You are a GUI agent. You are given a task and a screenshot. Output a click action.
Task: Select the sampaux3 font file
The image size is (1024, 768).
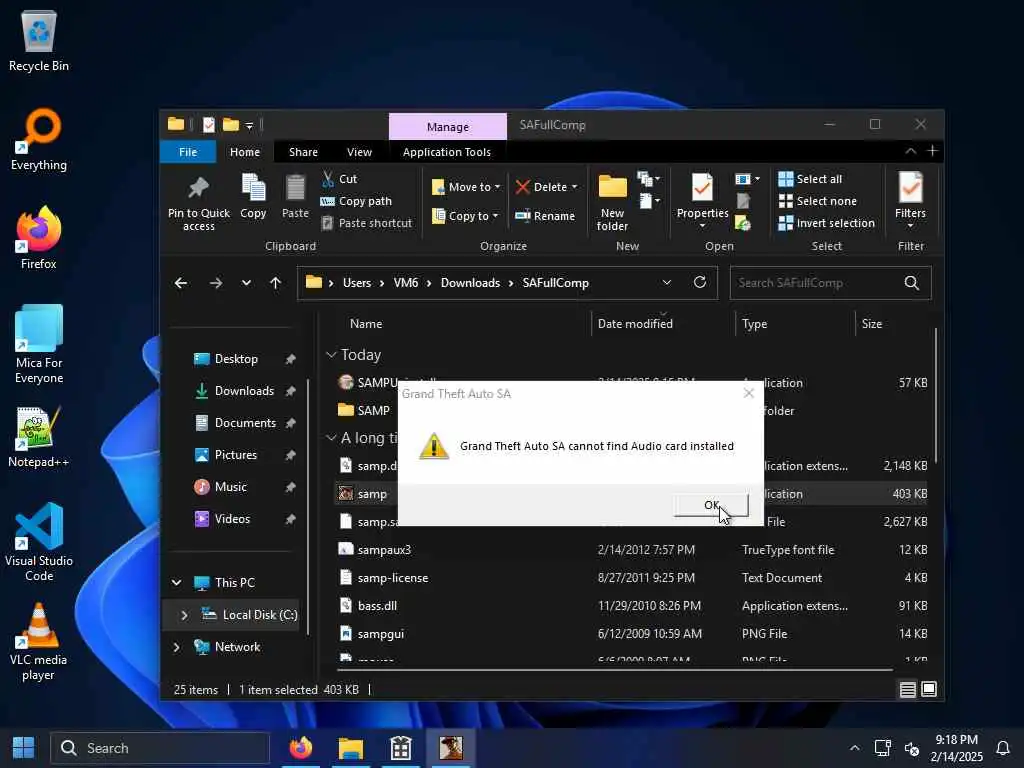(x=384, y=550)
